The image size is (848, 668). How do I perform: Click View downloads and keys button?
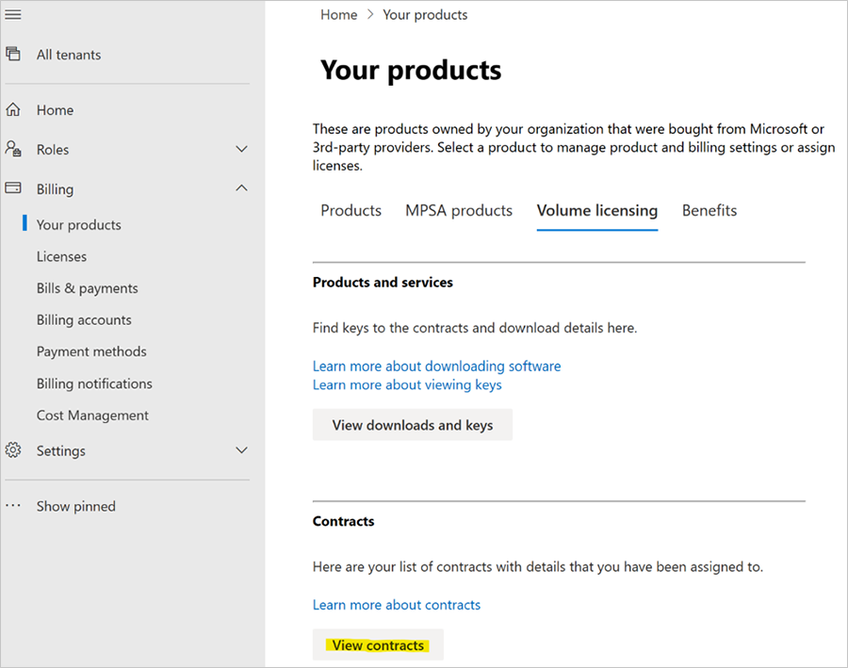pyautogui.click(x=412, y=425)
